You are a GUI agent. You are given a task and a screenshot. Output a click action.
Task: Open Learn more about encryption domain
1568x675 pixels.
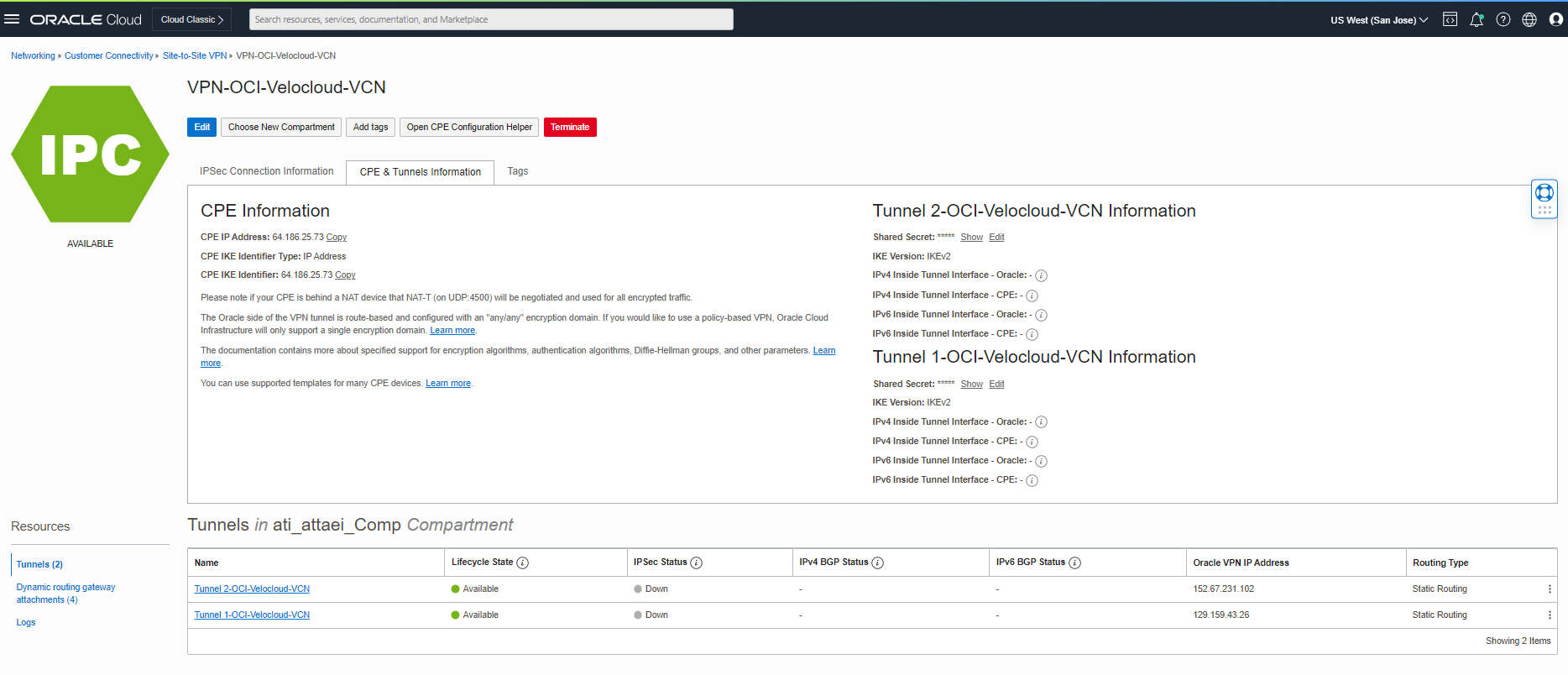452,331
